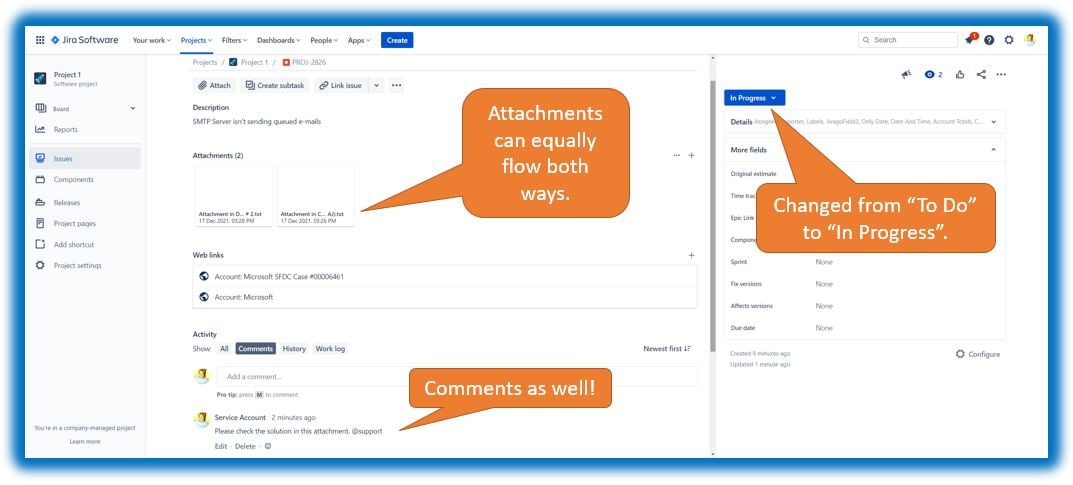Open the Dashboards dropdown
Viewport: 1073px width, 485px height.
pyautogui.click(x=279, y=40)
